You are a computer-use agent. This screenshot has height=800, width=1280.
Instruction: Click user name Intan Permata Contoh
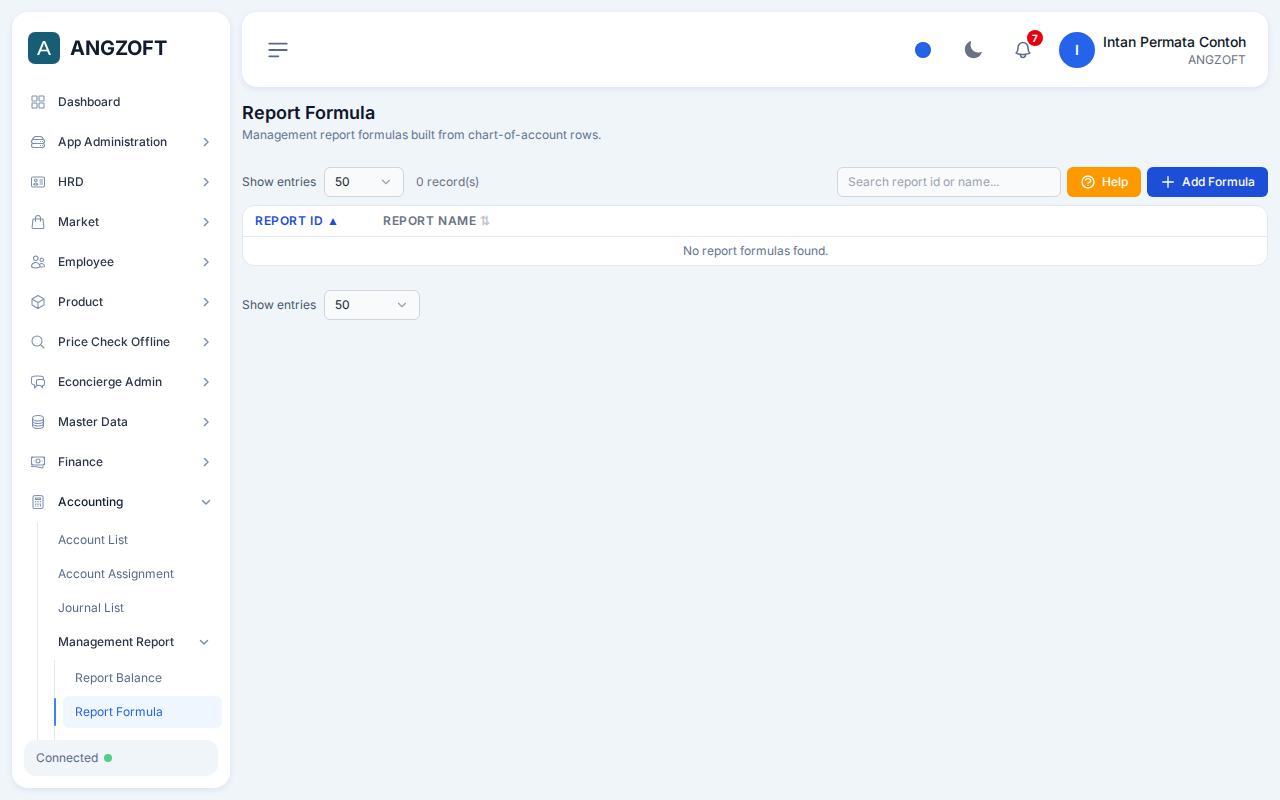coord(1174,42)
